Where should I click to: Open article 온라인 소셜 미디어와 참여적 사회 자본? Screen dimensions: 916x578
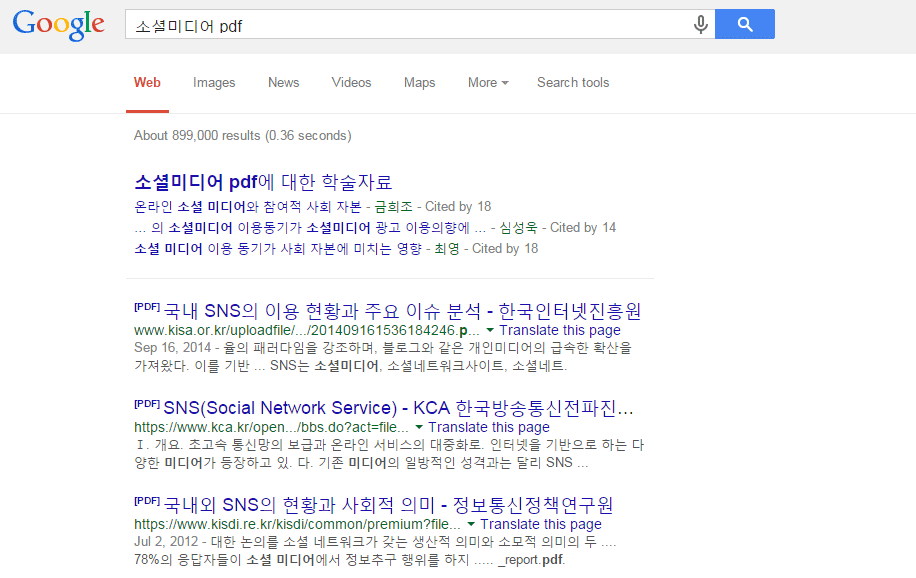(248, 207)
